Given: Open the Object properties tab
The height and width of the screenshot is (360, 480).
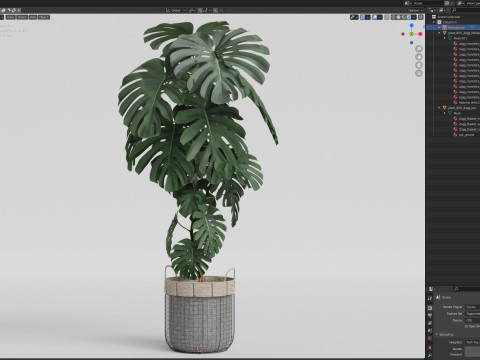Looking at the screenshot, I should 430,348.
